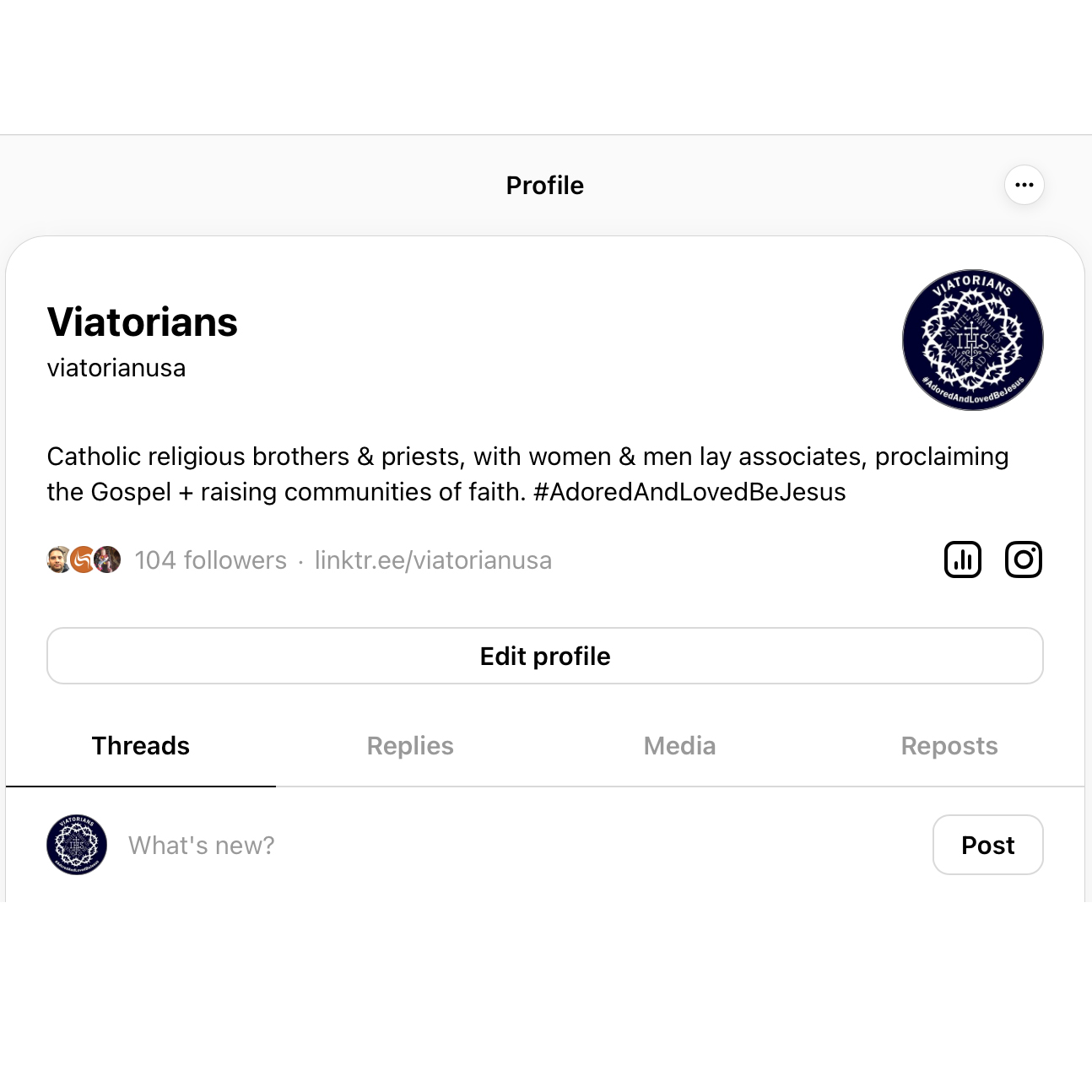Select the orange follower avatar

click(x=83, y=560)
